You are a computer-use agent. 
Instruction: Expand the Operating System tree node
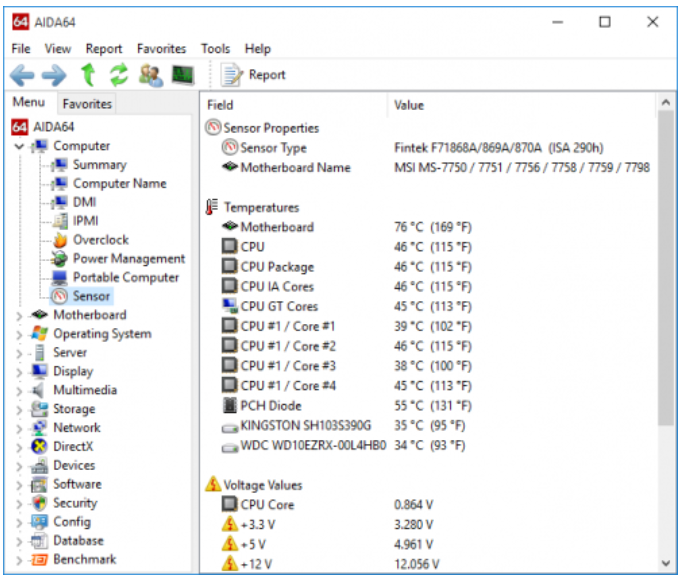[19, 334]
